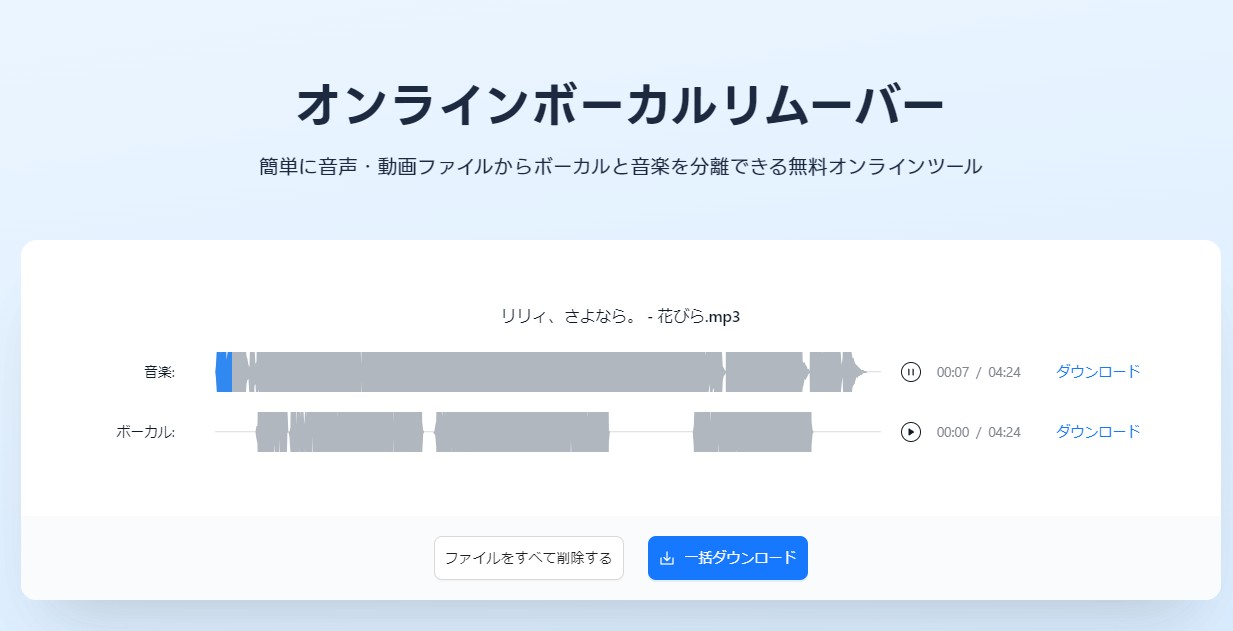Click the ボーカル: track label
Image resolution: width=1233 pixels, height=631 pixels.
tap(145, 432)
